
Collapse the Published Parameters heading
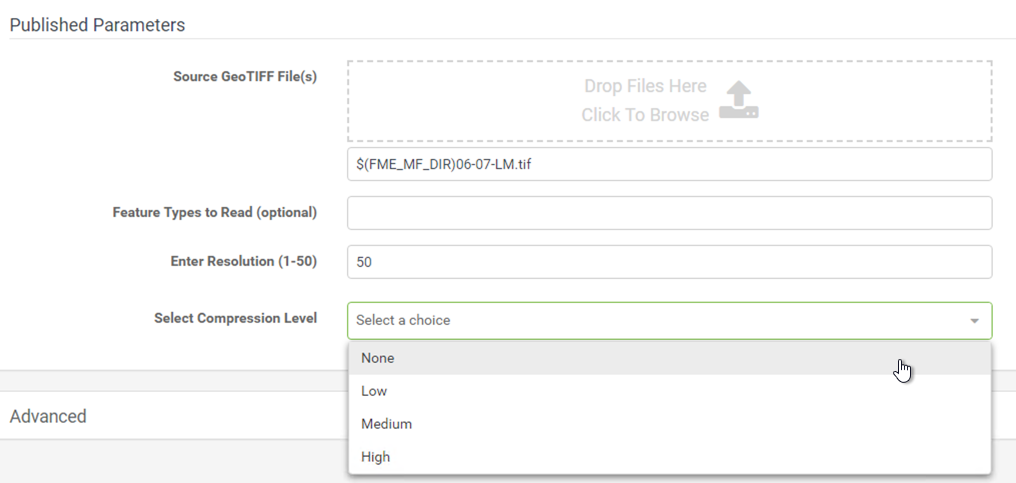tap(97, 25)
